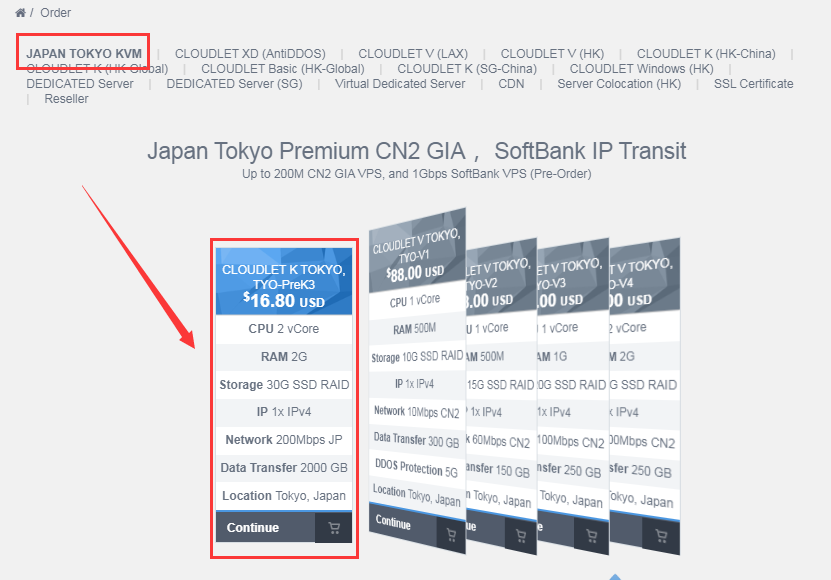The image size is (831, 580).
Task: Click the 'Order' breadcrumb text
Action: pos(55,13)
